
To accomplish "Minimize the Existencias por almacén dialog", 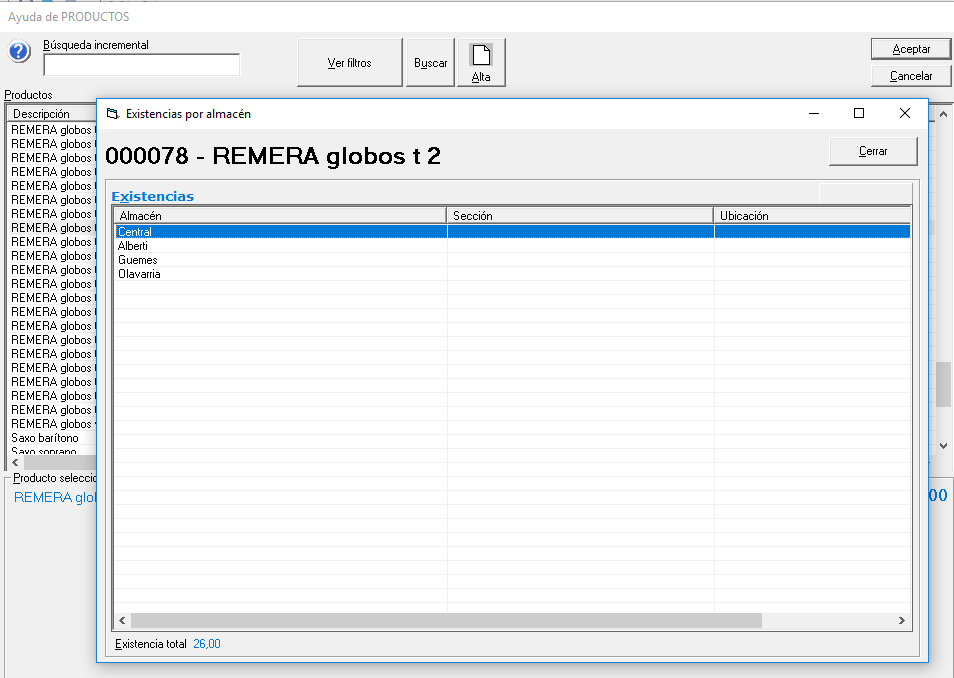I will click(812, 114).
